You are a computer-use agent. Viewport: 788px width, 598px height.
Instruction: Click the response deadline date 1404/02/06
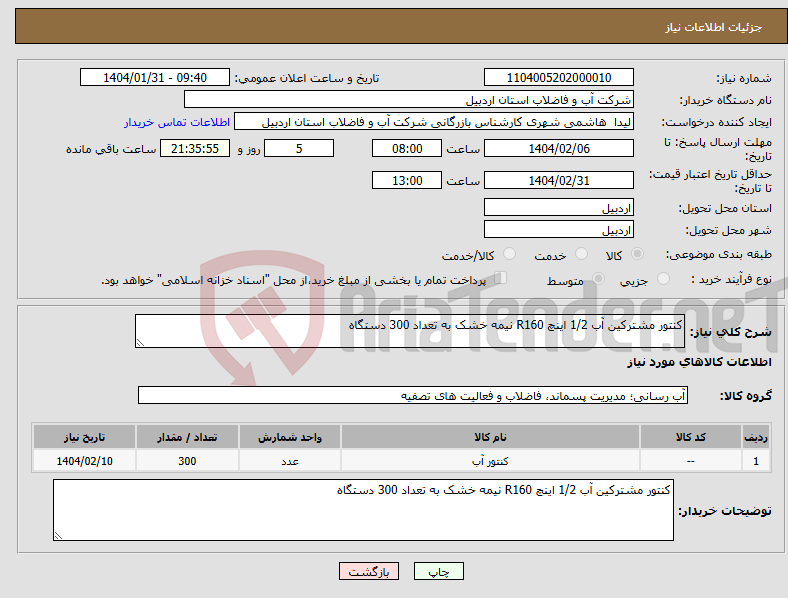[x=558, y=148]
